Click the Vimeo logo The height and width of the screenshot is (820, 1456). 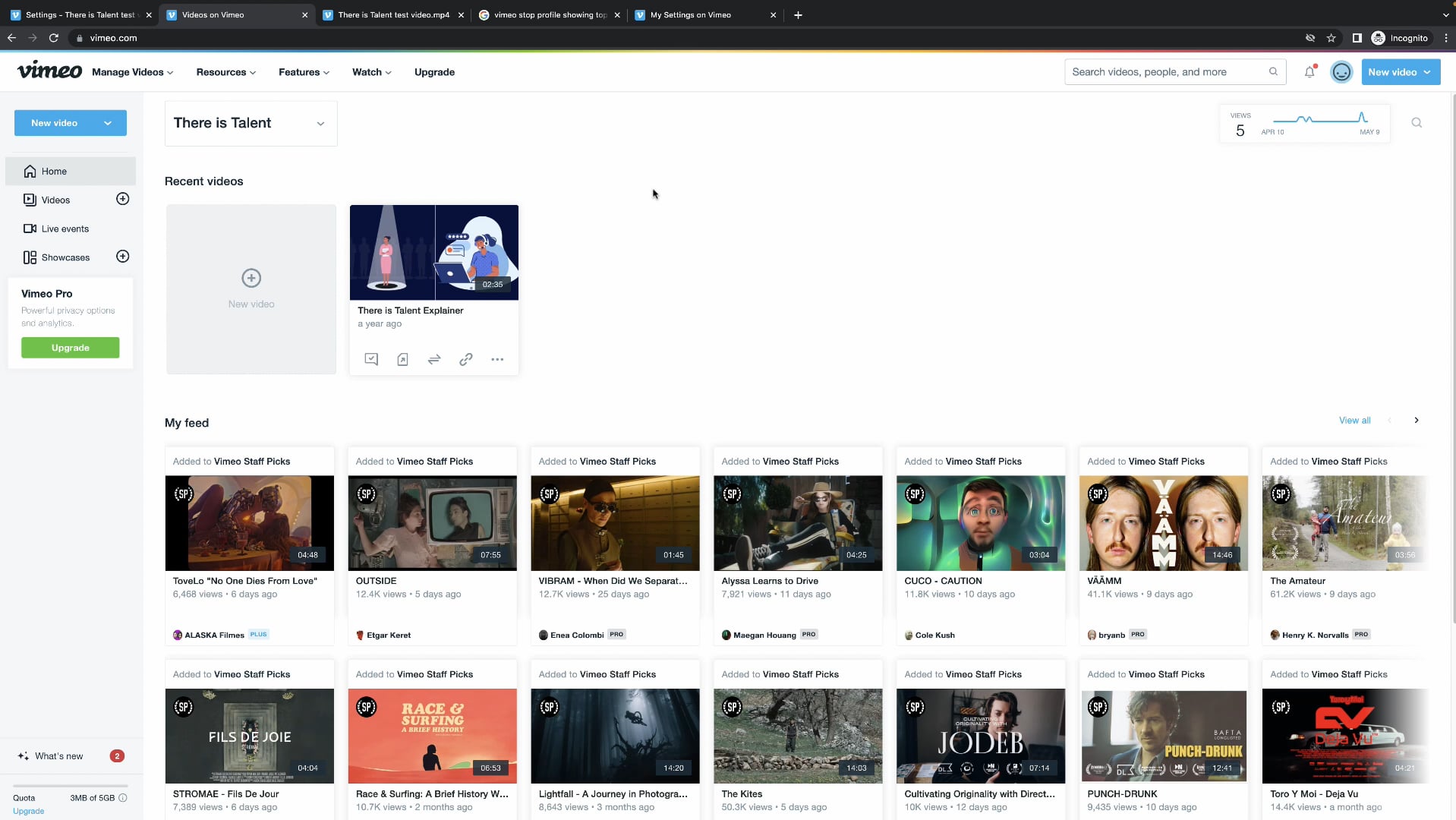49,70
